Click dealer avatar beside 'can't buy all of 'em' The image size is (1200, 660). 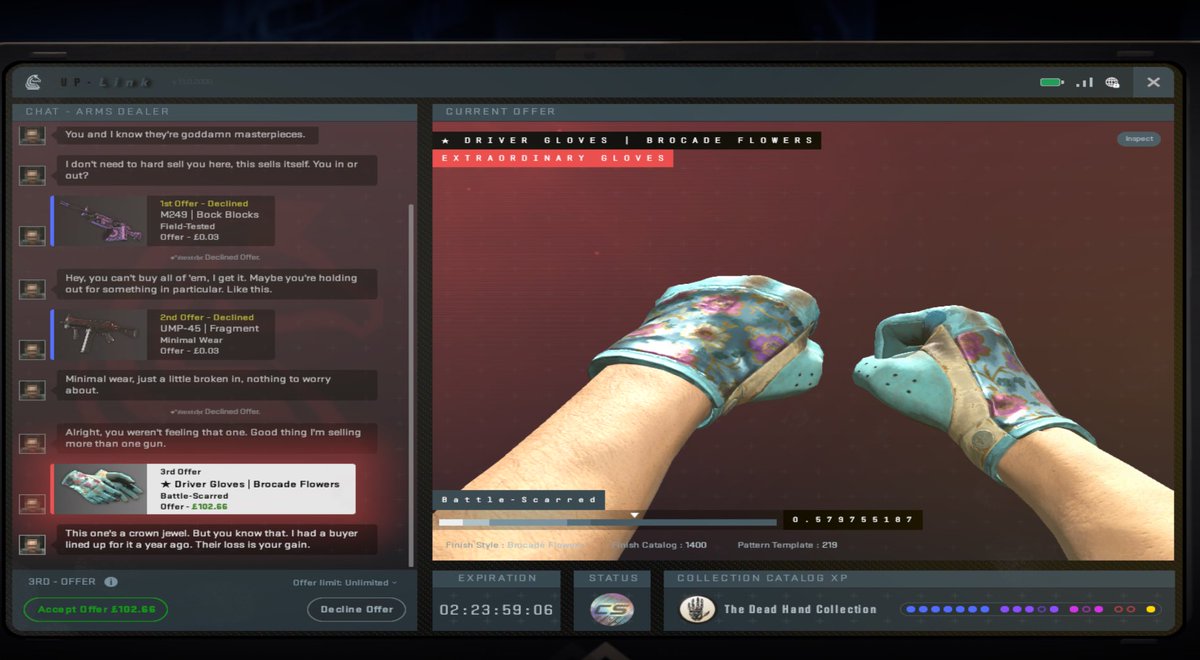[x=32, y=289]
